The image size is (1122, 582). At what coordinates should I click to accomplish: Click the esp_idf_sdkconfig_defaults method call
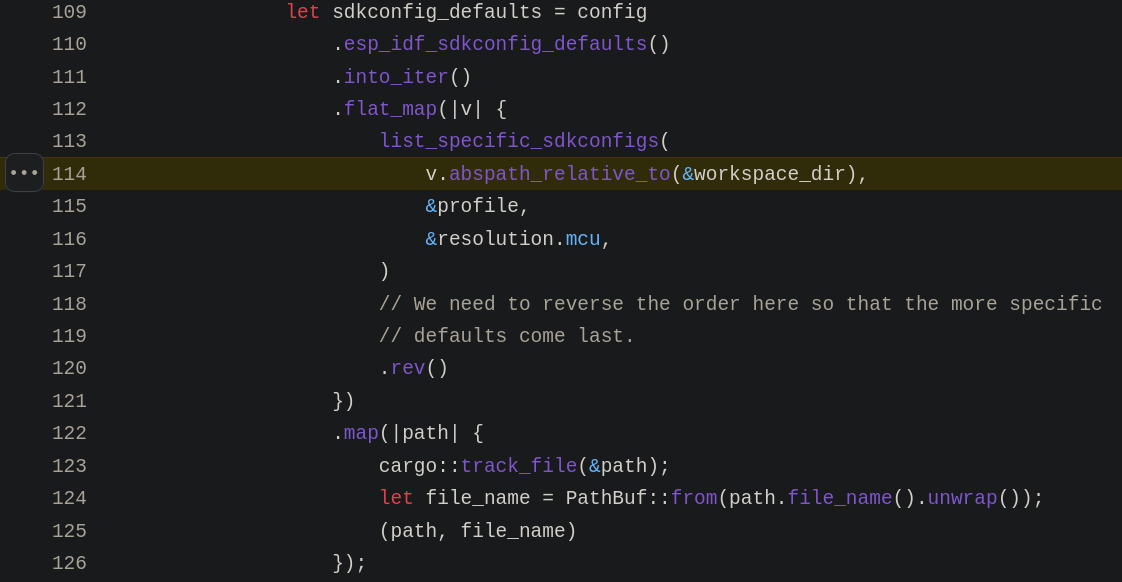pos(495,44)
